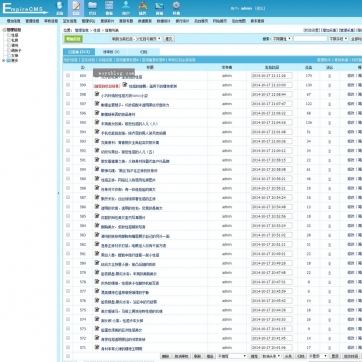Click the title icon in row ID 574
The image size is (362, 362).
97,319
